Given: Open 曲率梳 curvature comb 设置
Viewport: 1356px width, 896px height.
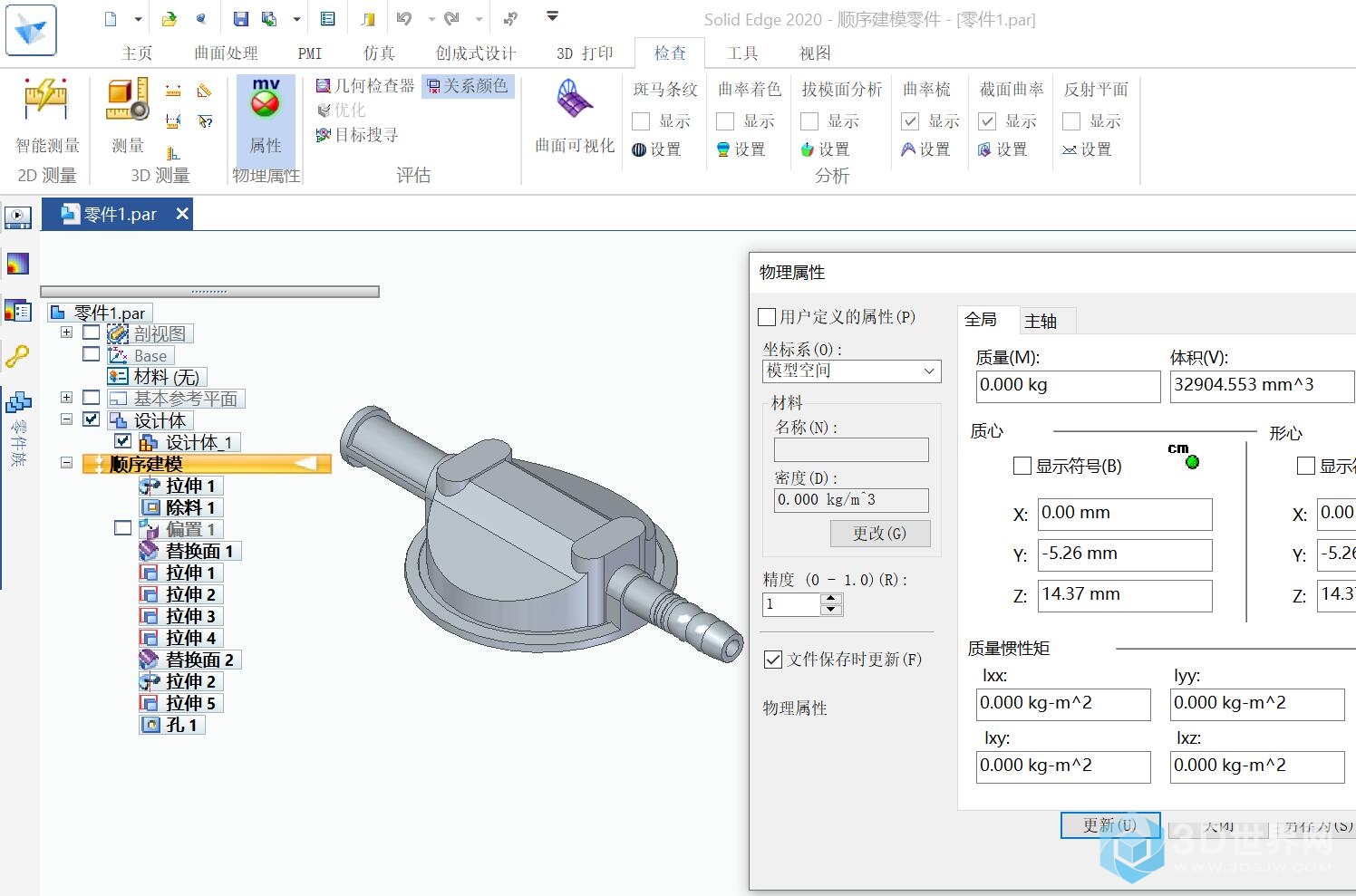Looking at the screenshot, I should (925, 149).
